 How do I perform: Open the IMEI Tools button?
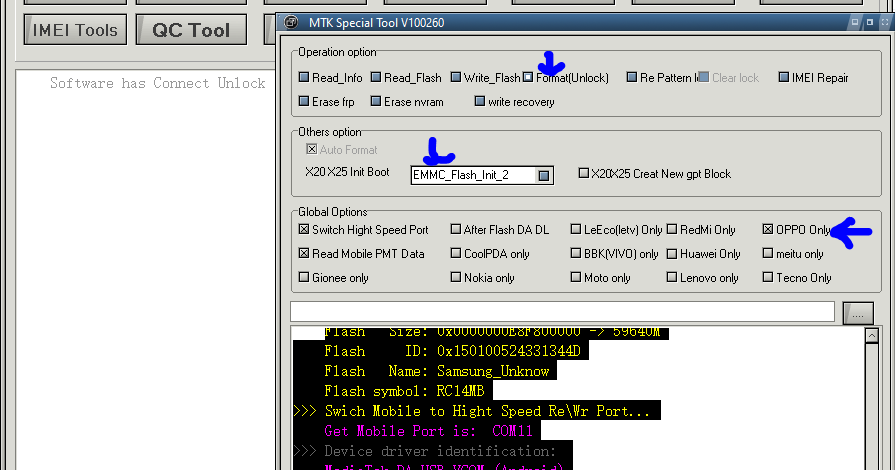pos(75,30)
